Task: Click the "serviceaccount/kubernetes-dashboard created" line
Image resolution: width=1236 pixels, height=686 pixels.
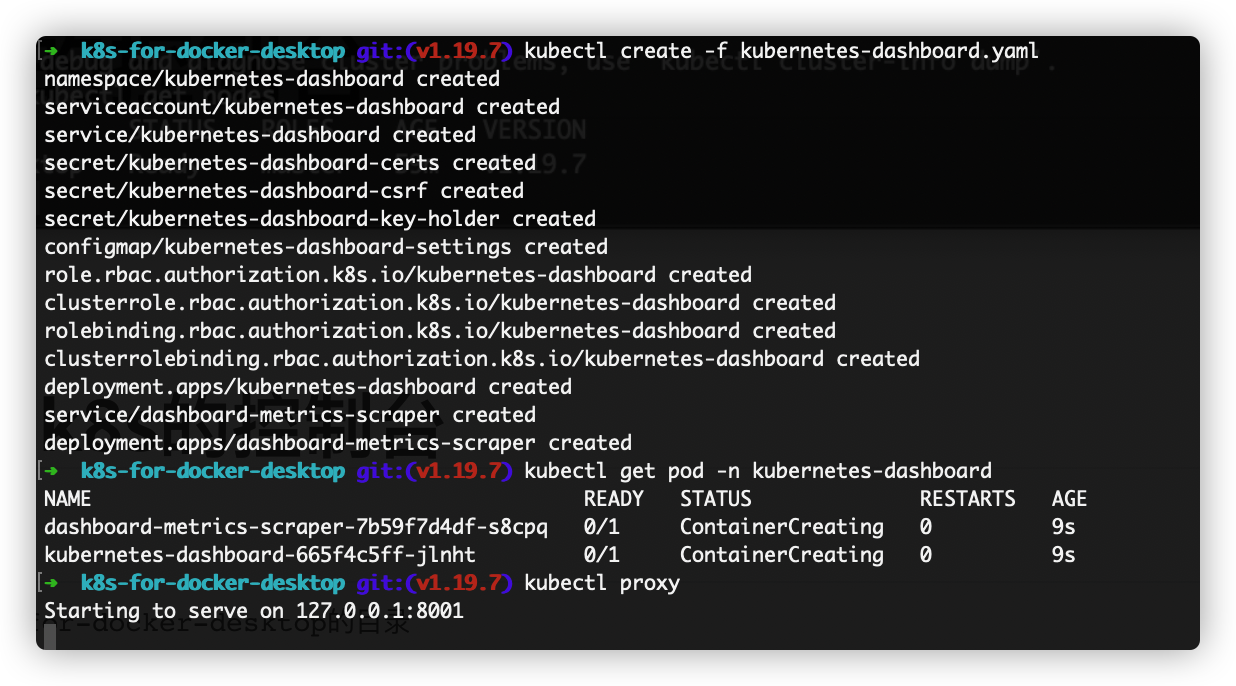Action: pos(301,106)
